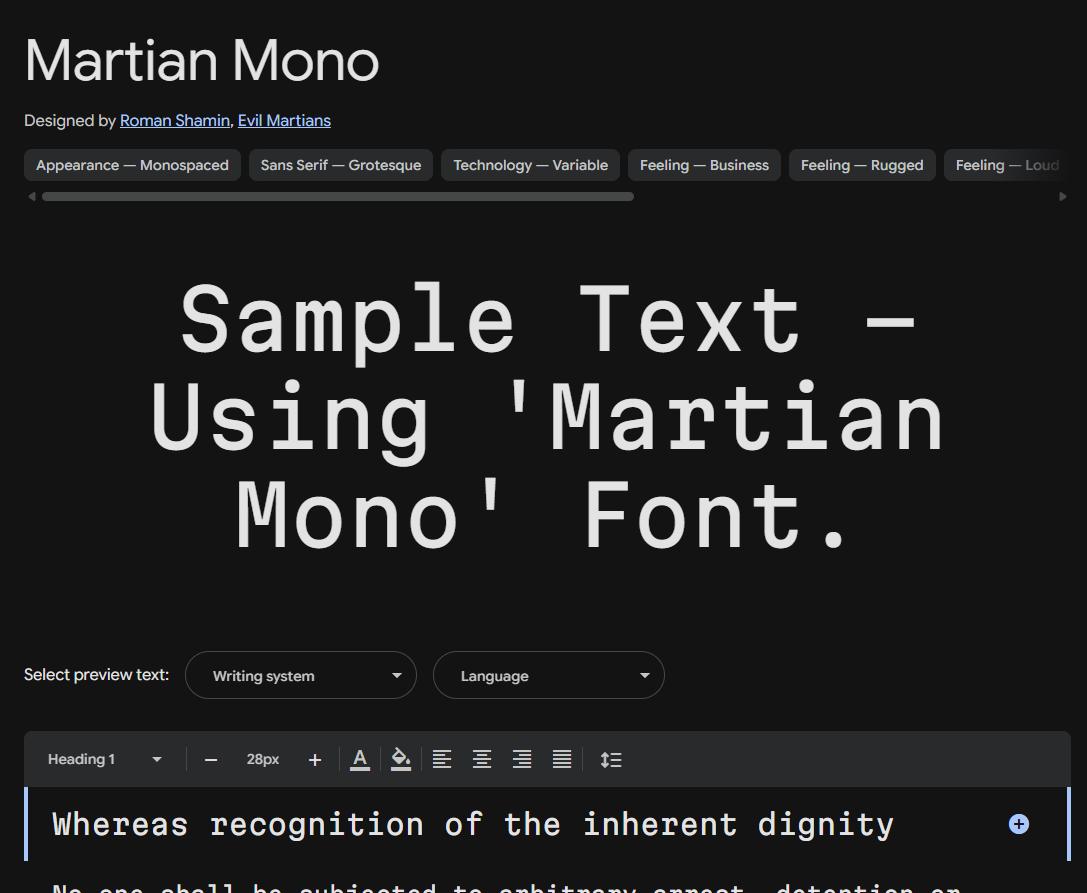The width and height of the screenshot is (1087, 893).
Task: Select the Technology — Variable tag
Action: 530,165
